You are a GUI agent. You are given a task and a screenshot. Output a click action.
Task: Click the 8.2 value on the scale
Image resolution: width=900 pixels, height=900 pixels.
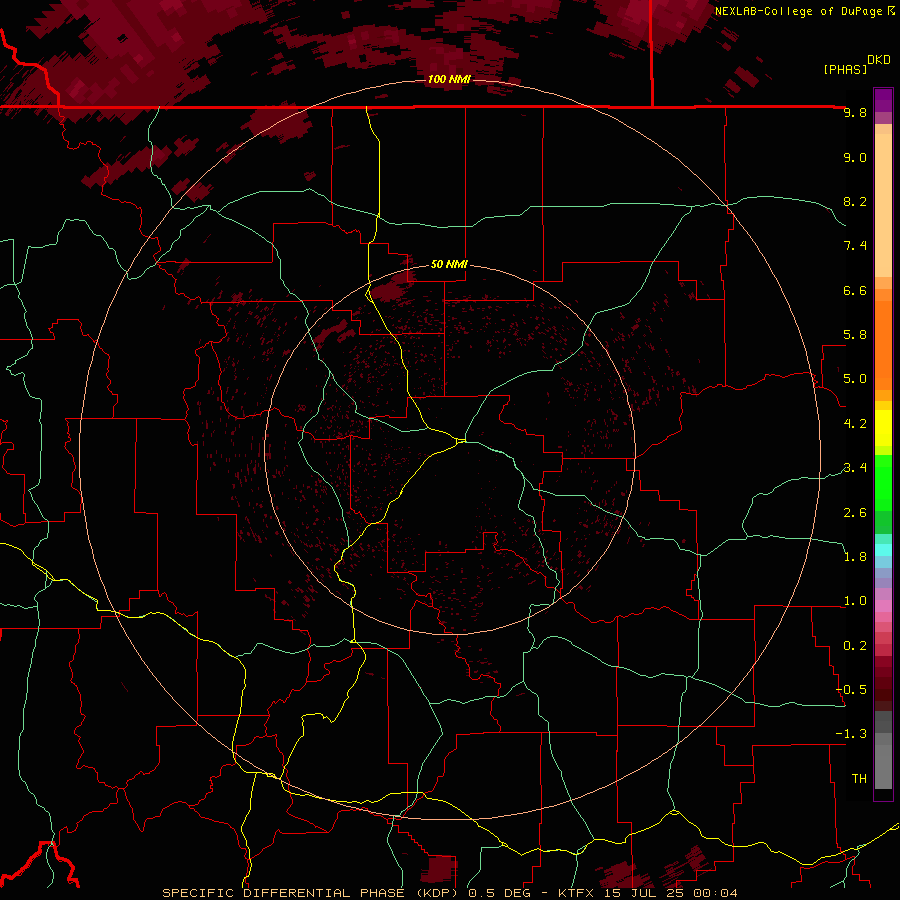pyautogui.click(x=855, y=201)
